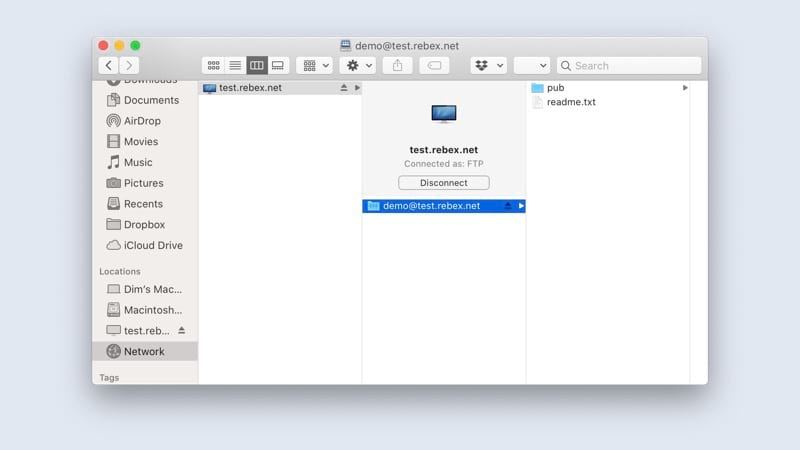Zoom the Finder window with green button
This screenshot has width=800, height=450.
[135, 45]
